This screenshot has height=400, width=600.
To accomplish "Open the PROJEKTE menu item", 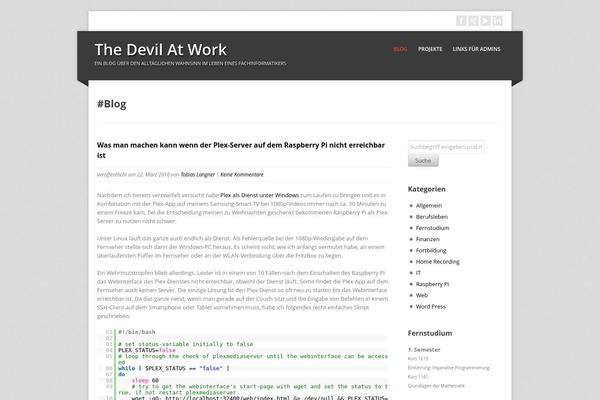I will pos(430,49).
